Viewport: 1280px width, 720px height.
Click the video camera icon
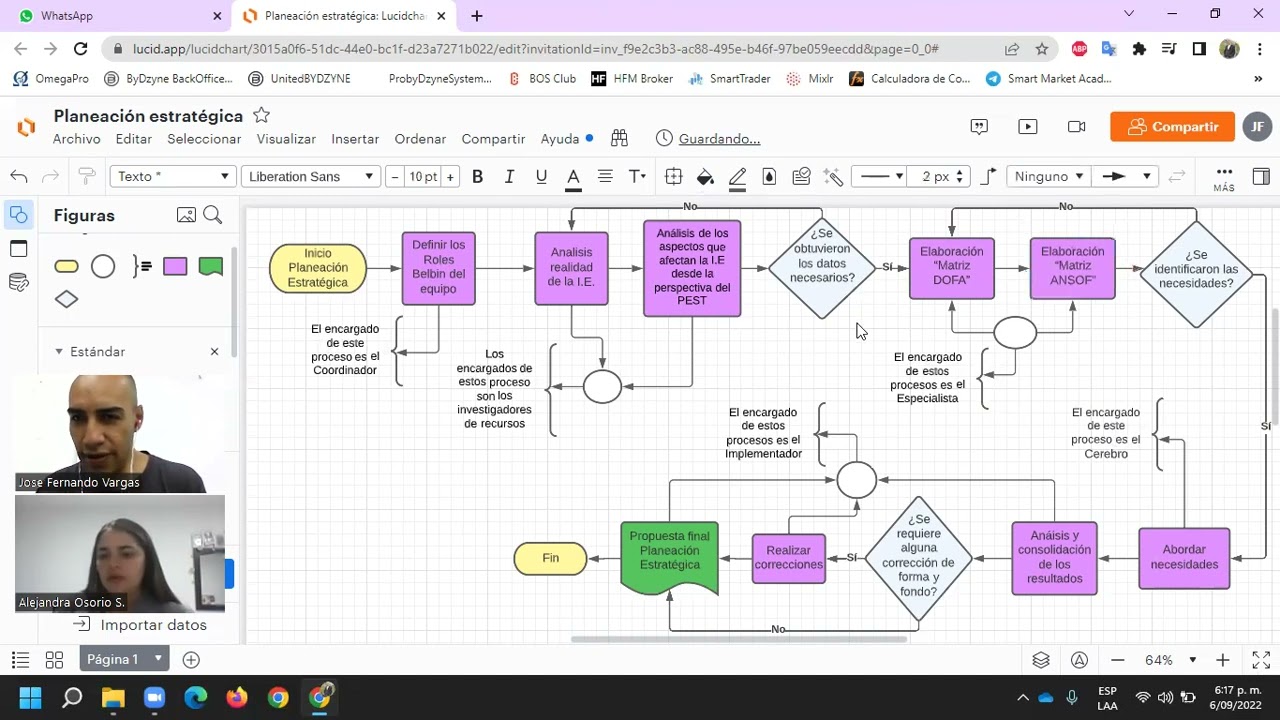pos(1077,127)
